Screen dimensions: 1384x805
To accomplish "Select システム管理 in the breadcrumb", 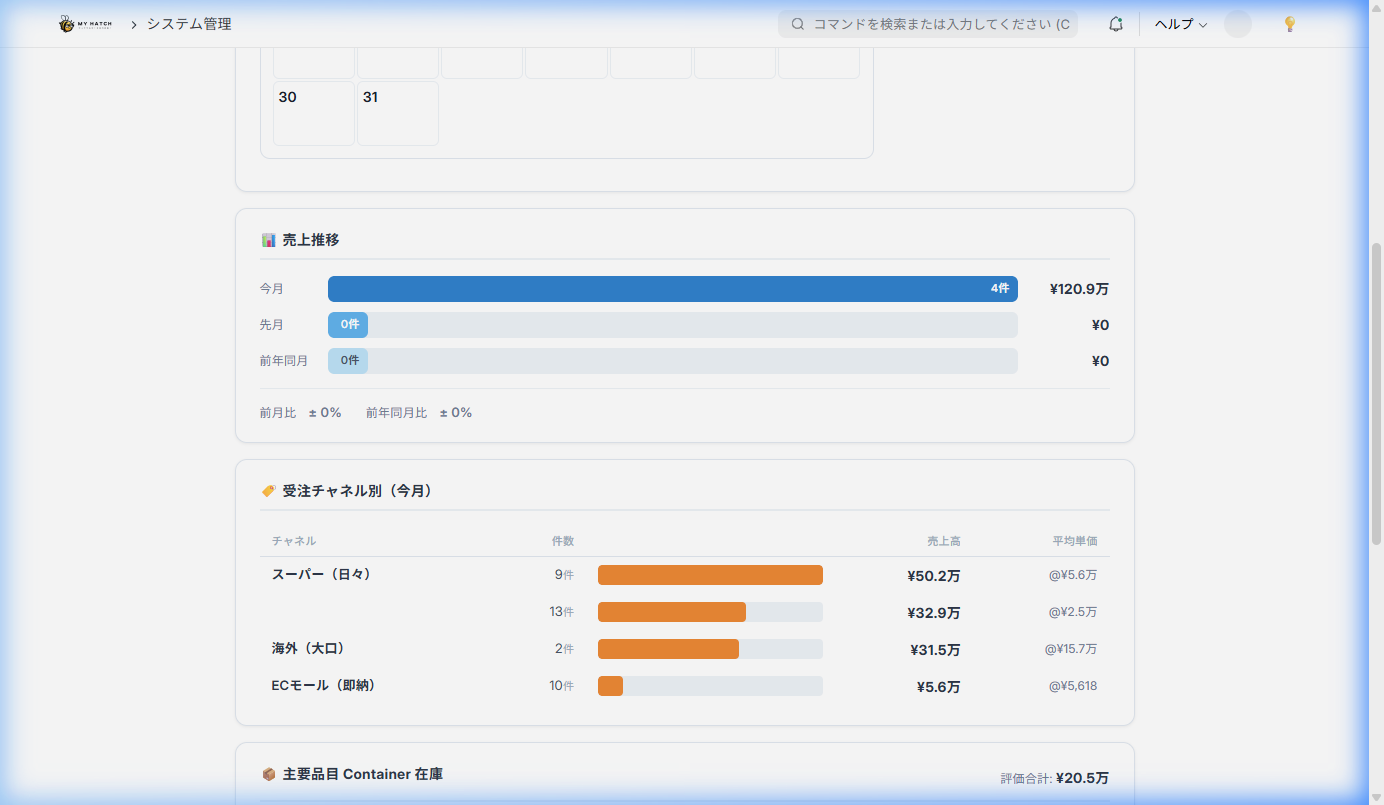I will pos(189,23).
